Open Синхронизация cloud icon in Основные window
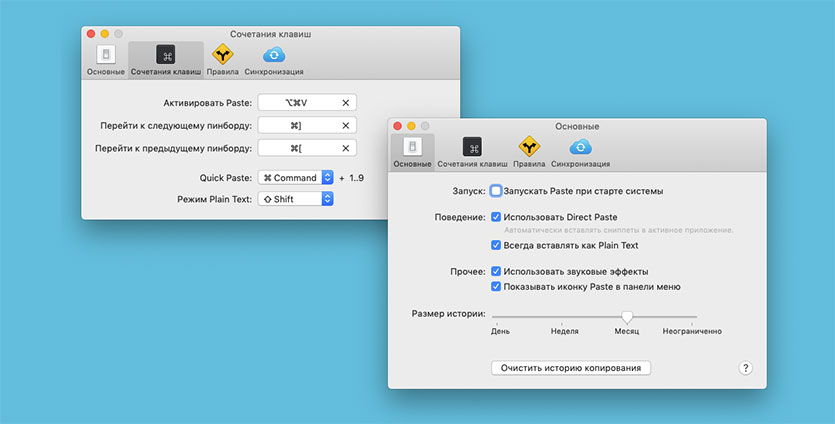This screenshot has height=424, width=835. [580, 147]
